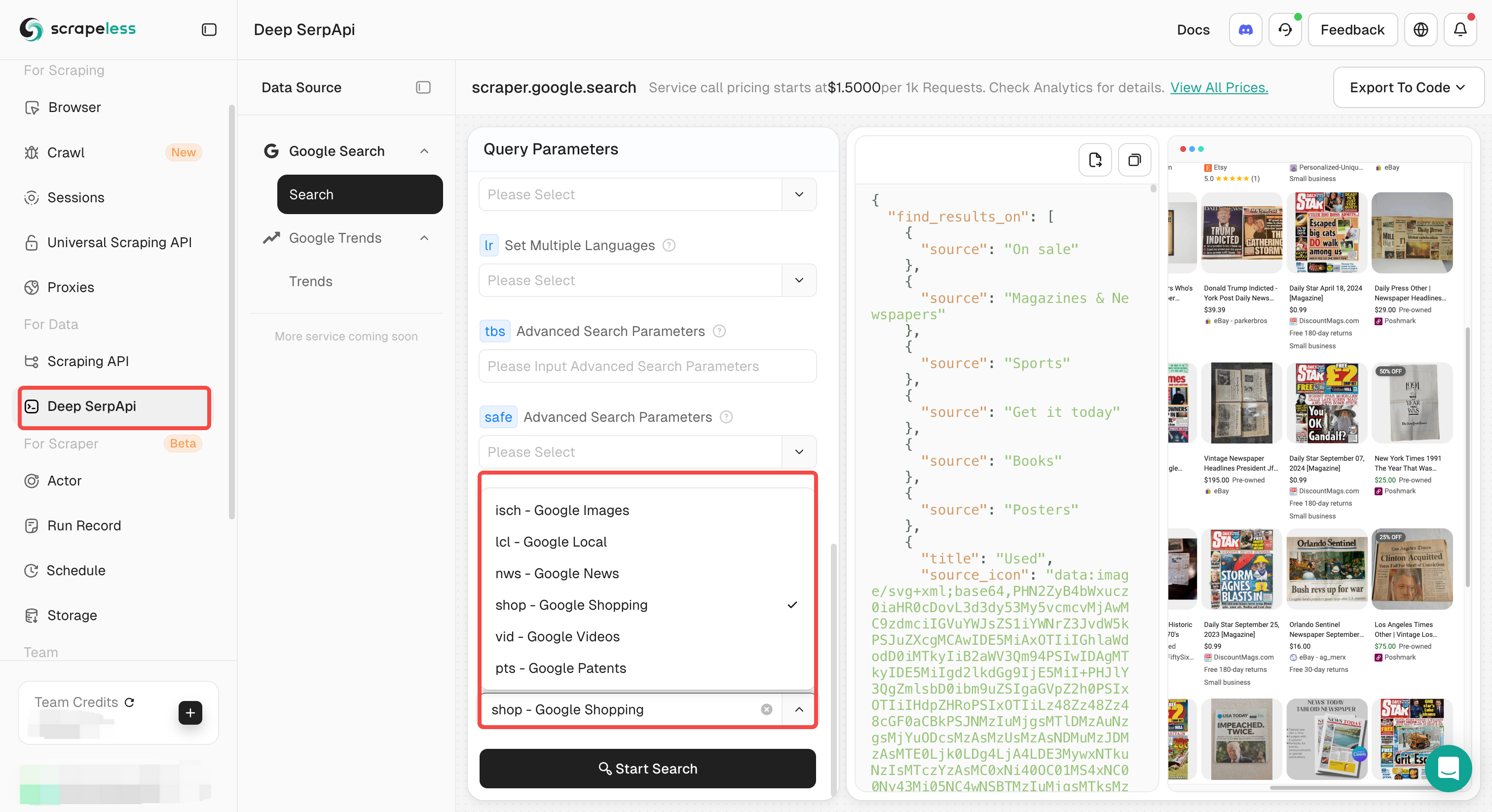The image size is (1492, 812).
Task: Open the first Please Select dropdown
Action: point(647,194)
